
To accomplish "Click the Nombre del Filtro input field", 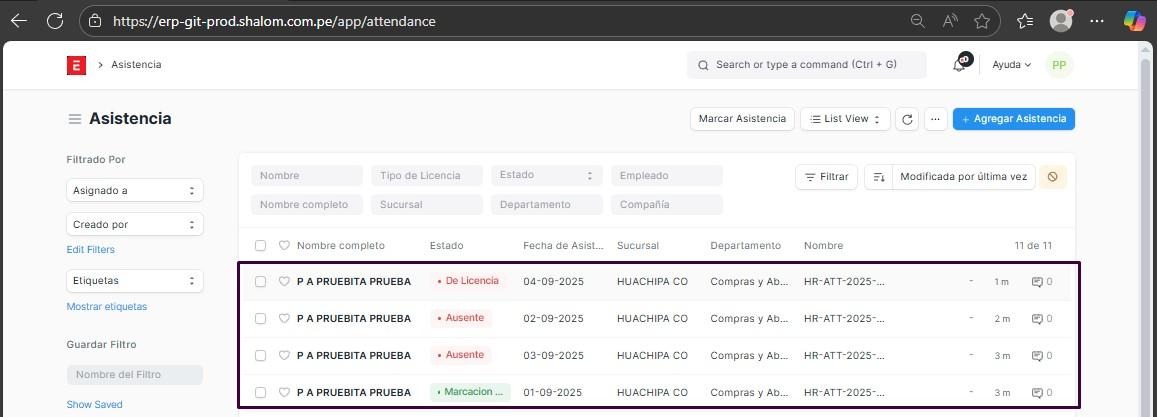I will 135,375.
